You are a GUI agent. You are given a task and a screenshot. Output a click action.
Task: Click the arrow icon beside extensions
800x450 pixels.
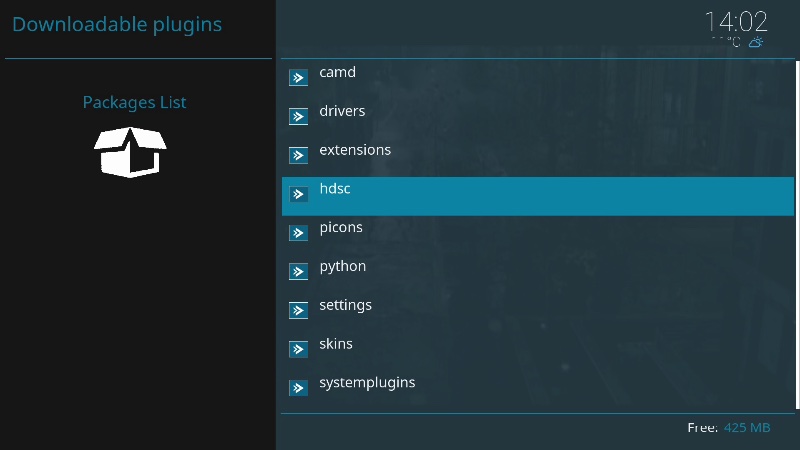point(298,156)
